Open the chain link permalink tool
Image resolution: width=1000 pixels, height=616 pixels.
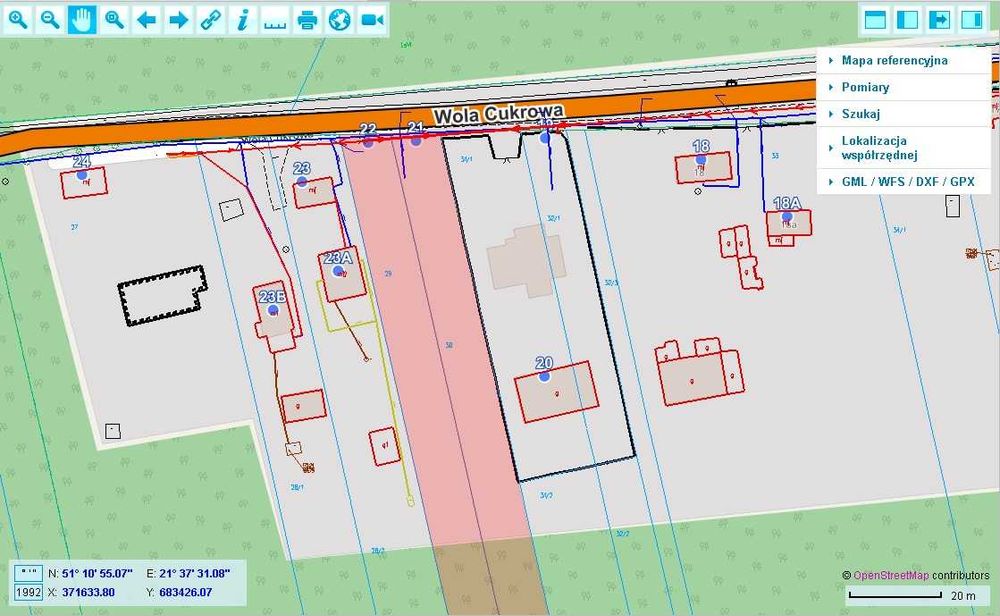coord(210,20)
